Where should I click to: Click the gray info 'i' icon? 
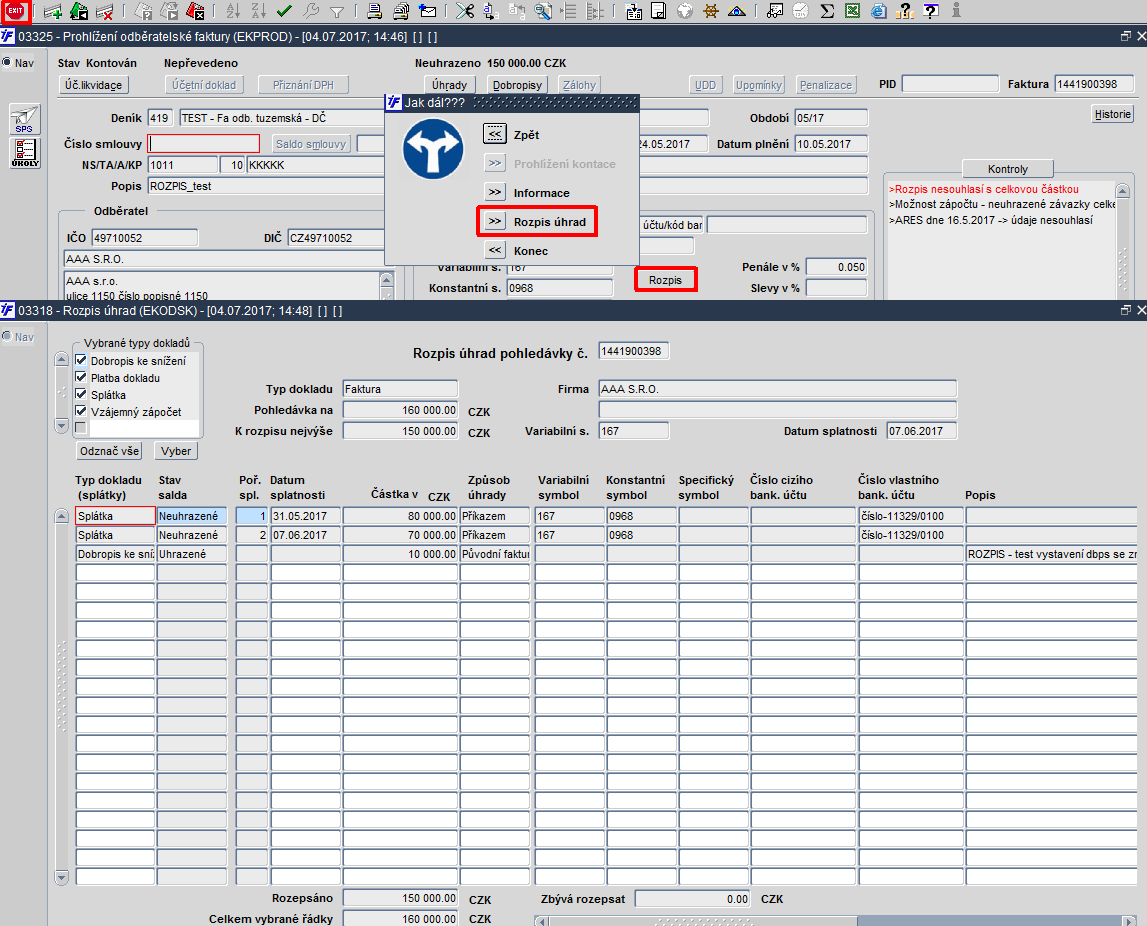pos(956,11)
